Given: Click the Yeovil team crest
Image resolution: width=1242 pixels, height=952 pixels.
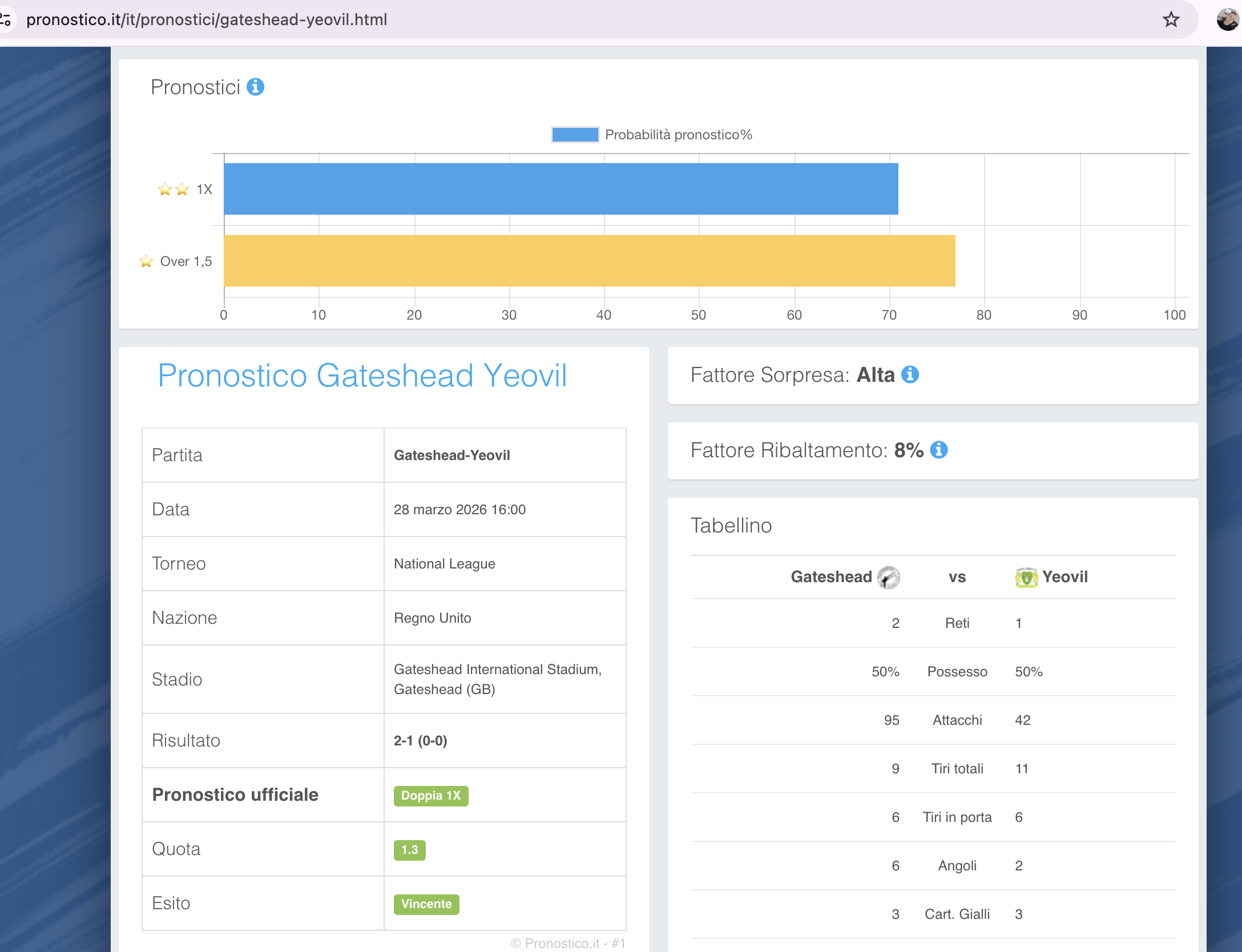Looking at the screenshot, I should click(x=1026, y=577).
